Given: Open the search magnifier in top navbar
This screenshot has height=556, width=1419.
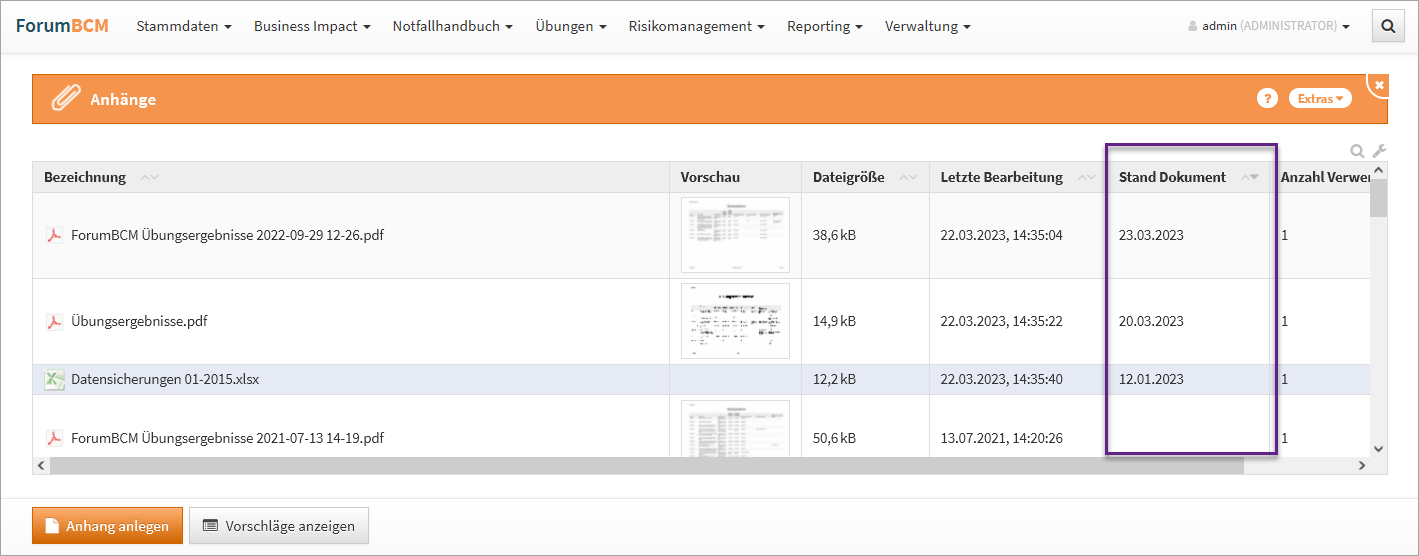Looking at the screenshot, I should click(1387, 27).
